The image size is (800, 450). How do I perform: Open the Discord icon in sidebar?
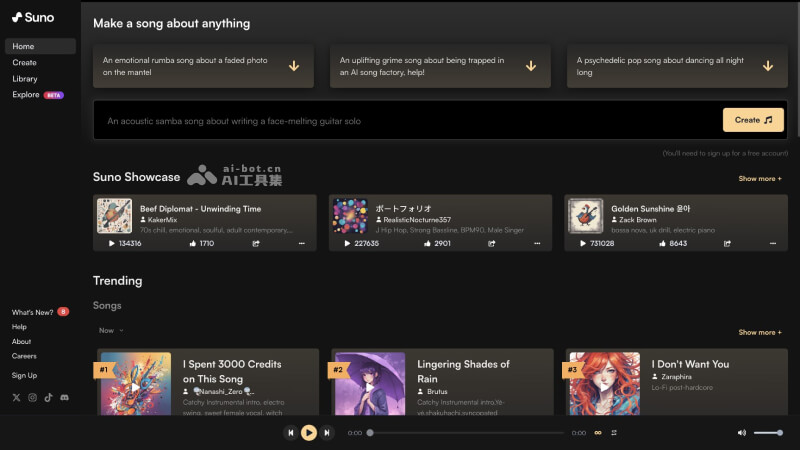click(64, 397)
